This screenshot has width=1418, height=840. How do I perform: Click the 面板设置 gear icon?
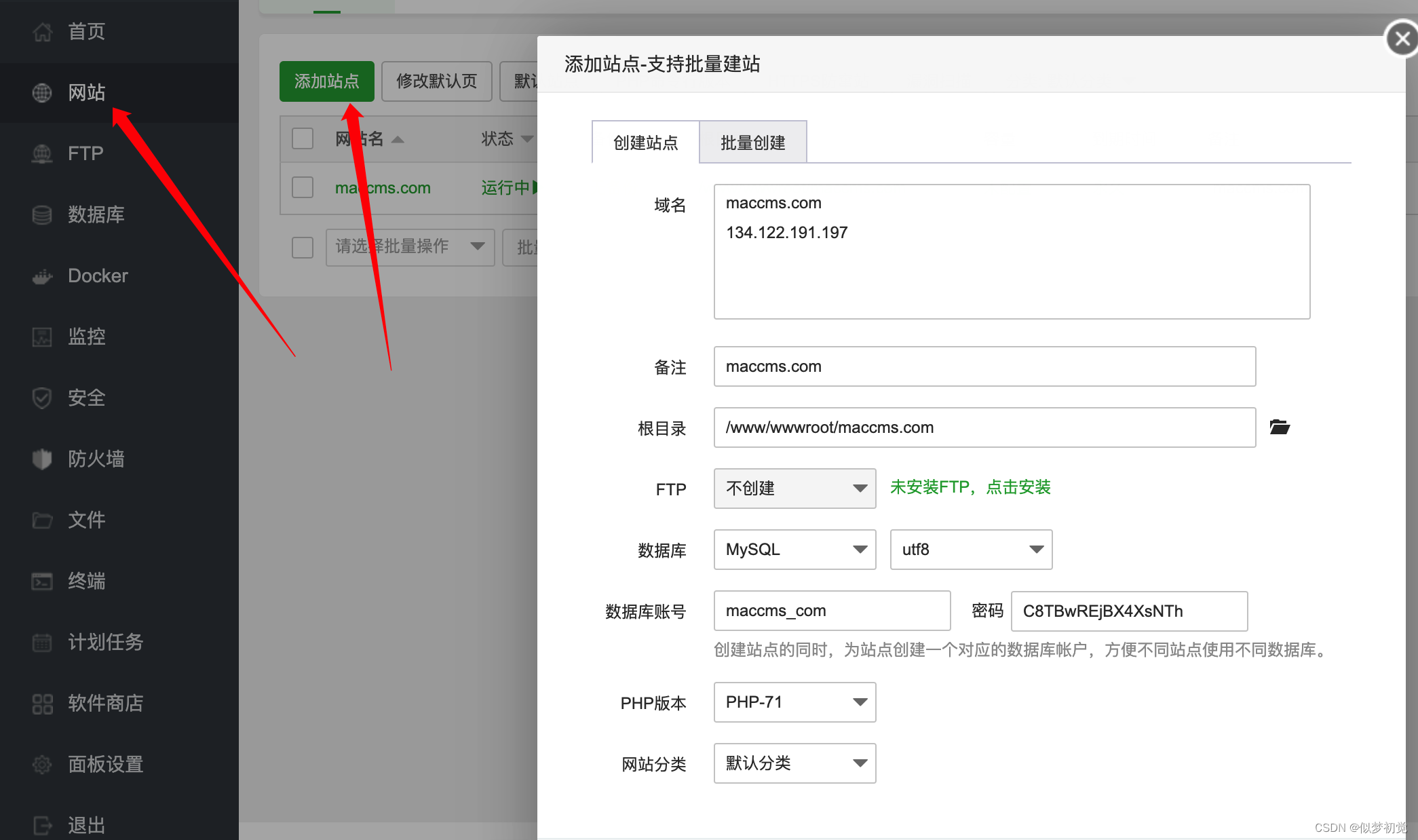click(42, 765)
